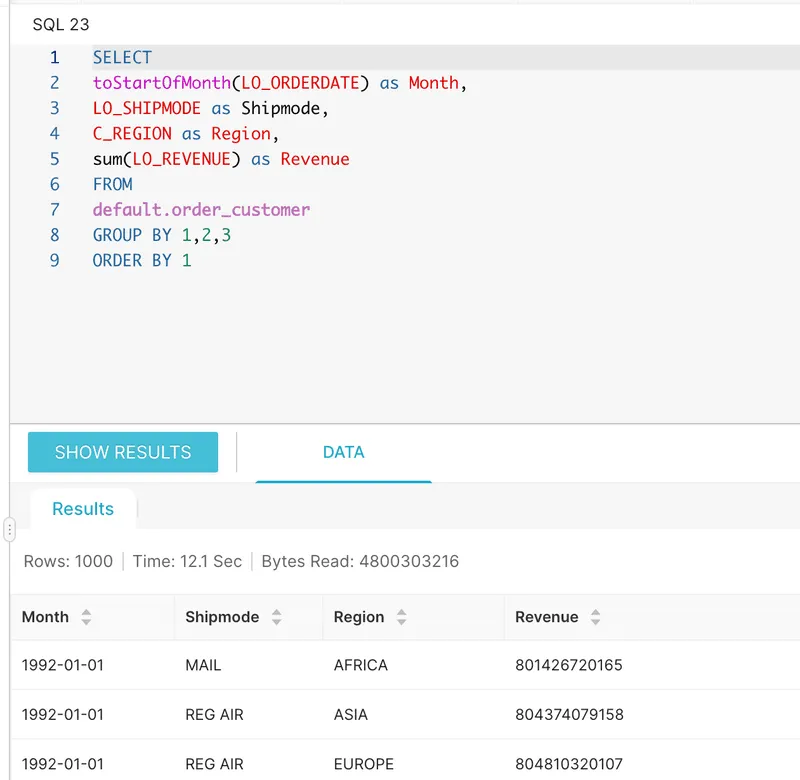The width and height of the screenshot is (800, 780).
Task: Select the EUROPE region cell
Action: pyautogui.click(x=363, y=764)
